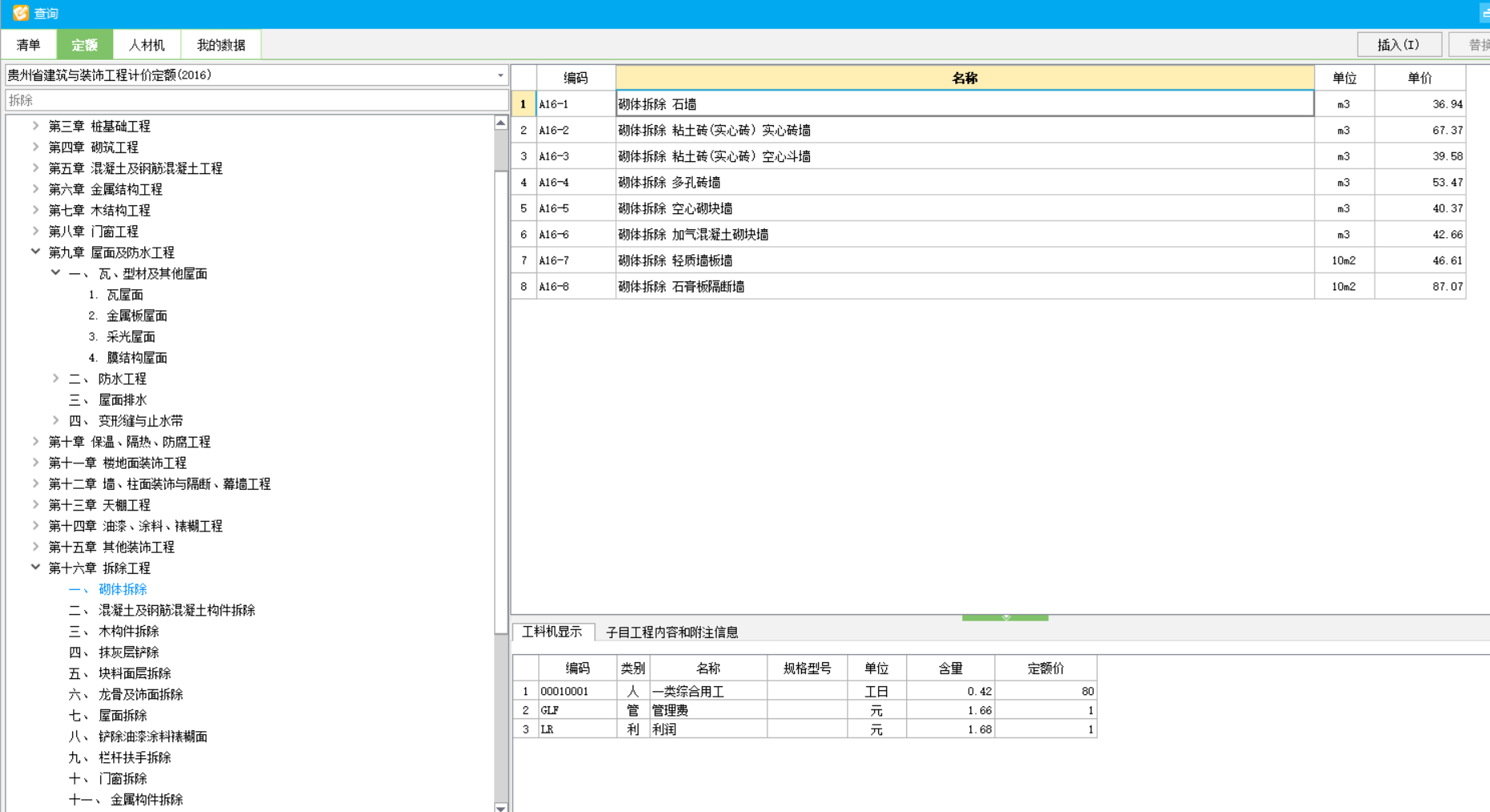Expand 第十四章 油漆、涂料、裱糊工程 node

[35, 526]
